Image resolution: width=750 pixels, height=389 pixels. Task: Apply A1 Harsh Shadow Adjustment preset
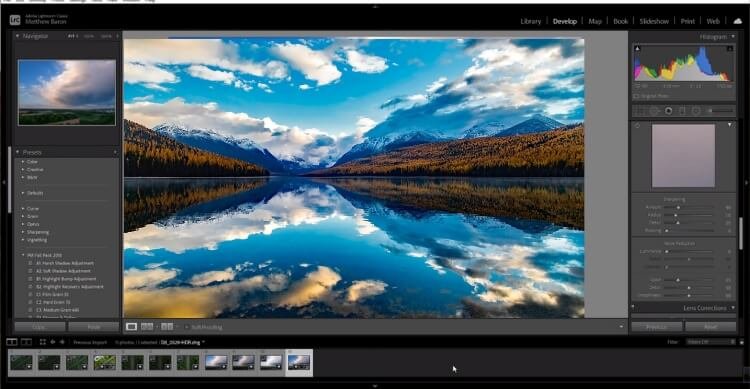(x=65, y=263)
